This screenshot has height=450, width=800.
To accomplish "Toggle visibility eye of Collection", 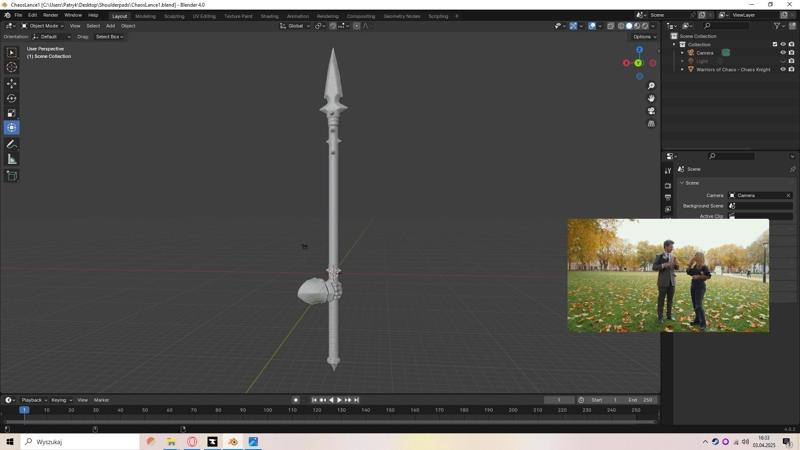I will point(783,44).
